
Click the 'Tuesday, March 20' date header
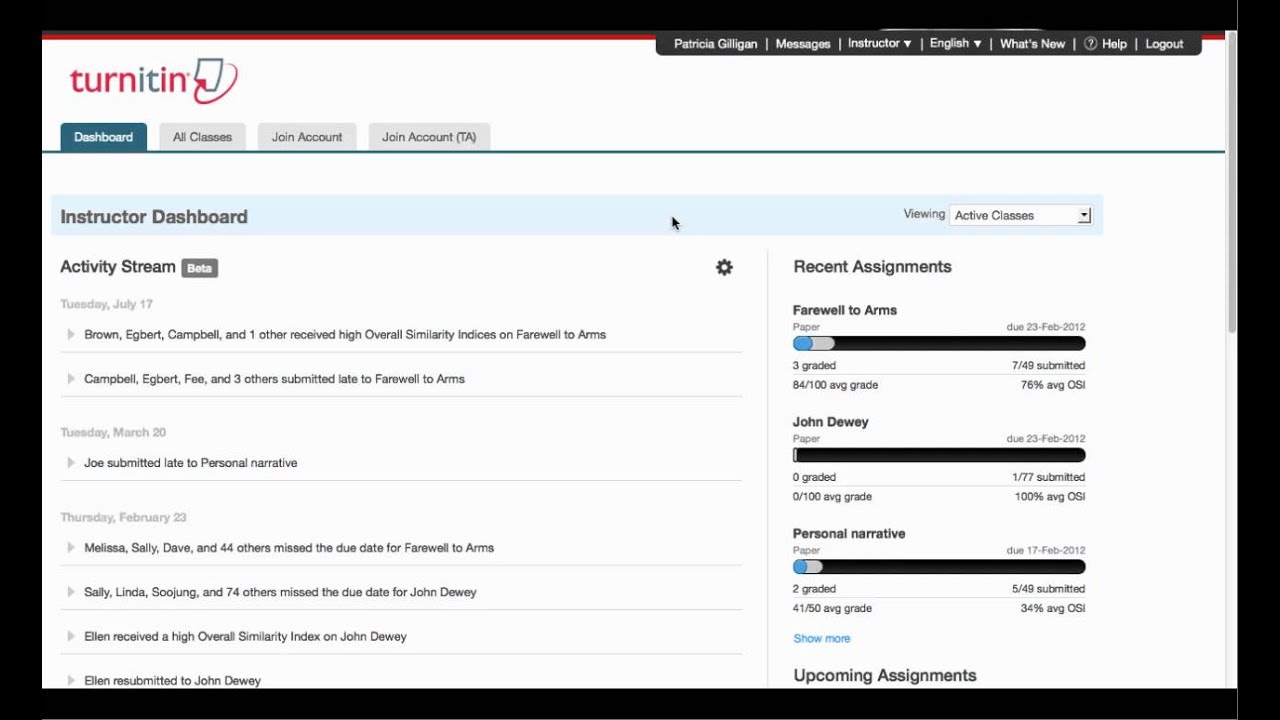pos(113,433)
